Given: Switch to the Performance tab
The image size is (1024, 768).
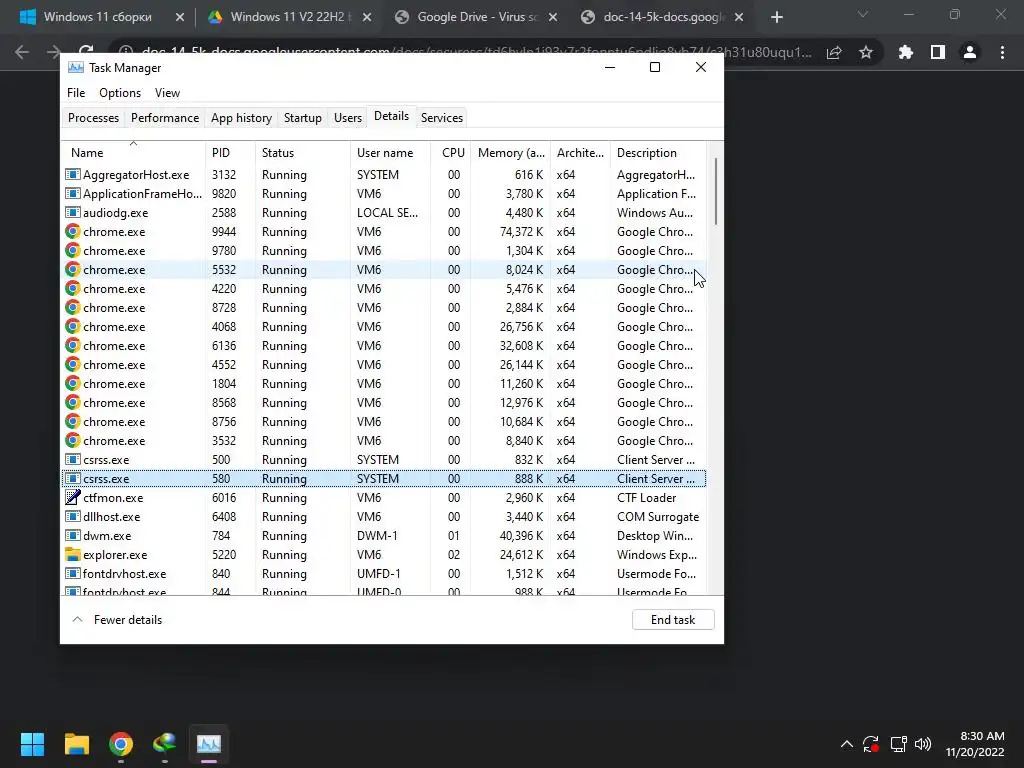Looking at the screenshot, I should tap(165, 118).
